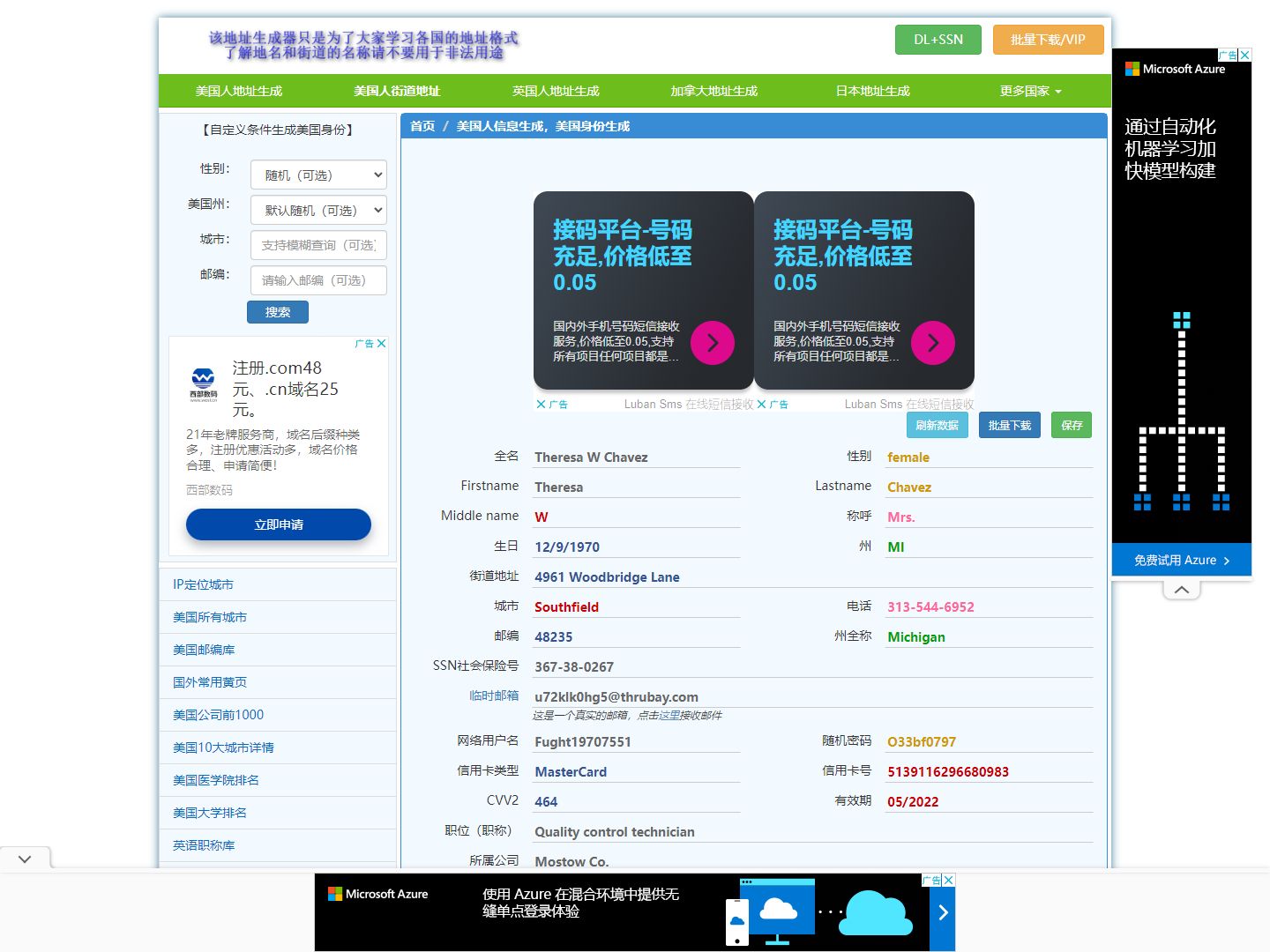This screenshot has width=1270, height=952.
Task: Select the random password O33bf0797
Action: (922, 741)
